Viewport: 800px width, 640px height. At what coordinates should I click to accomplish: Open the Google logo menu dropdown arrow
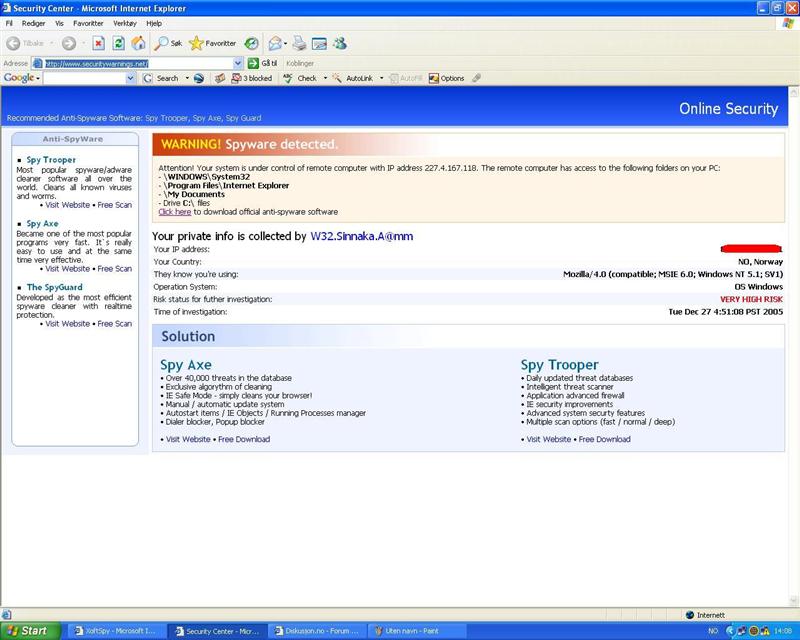38,78
